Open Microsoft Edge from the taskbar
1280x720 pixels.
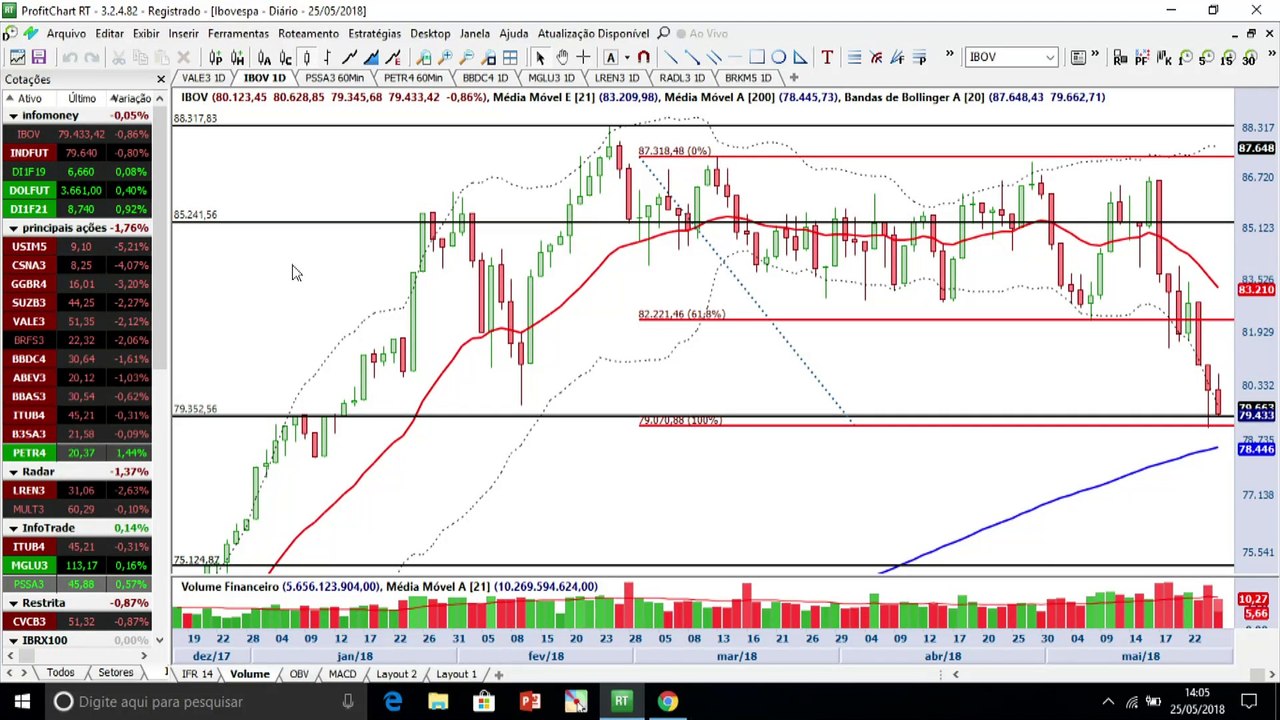(x=393, y=702)
